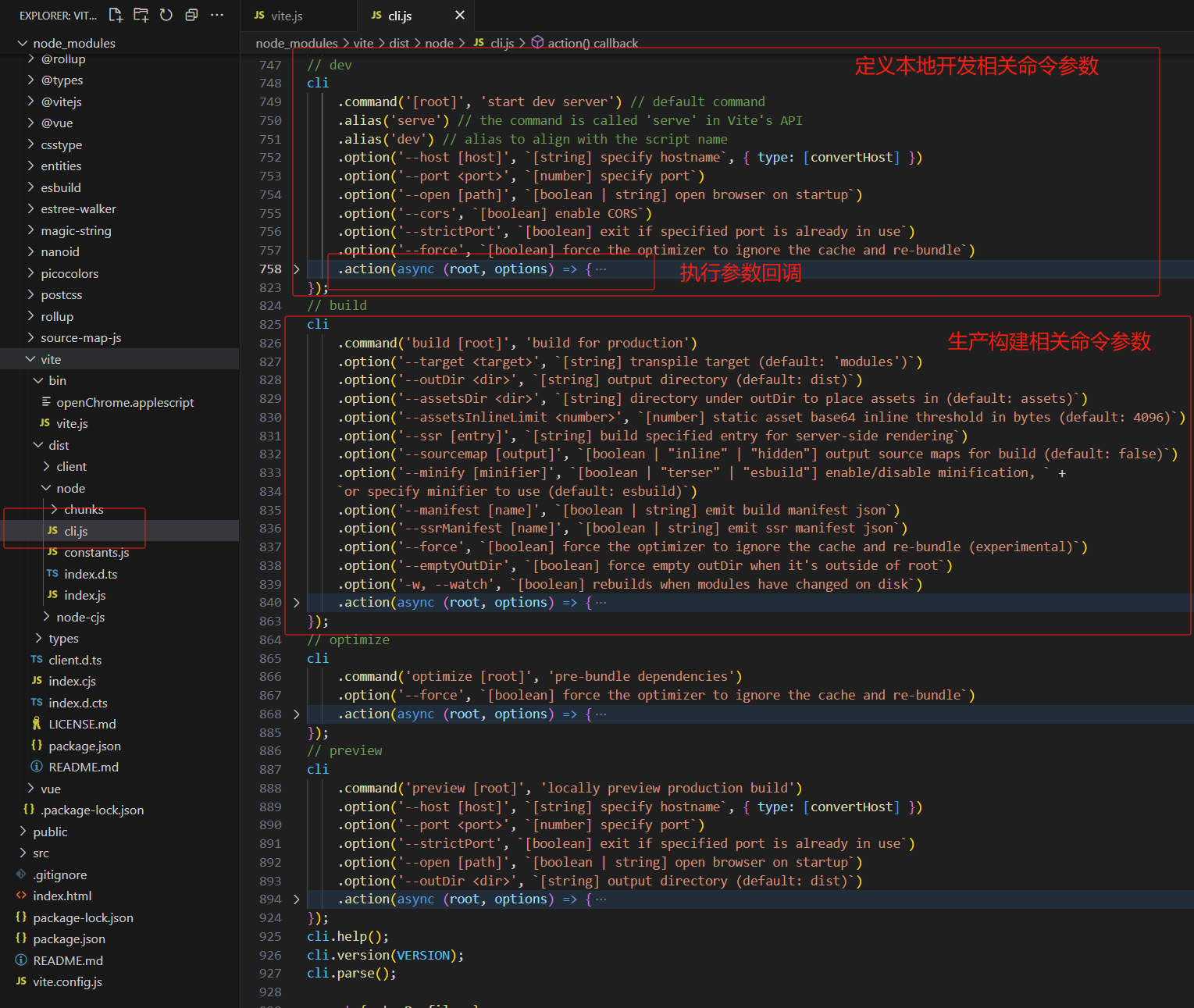Expand the source-map-js folder
The image size is (1194, 1008).
(x=119, y=337)
